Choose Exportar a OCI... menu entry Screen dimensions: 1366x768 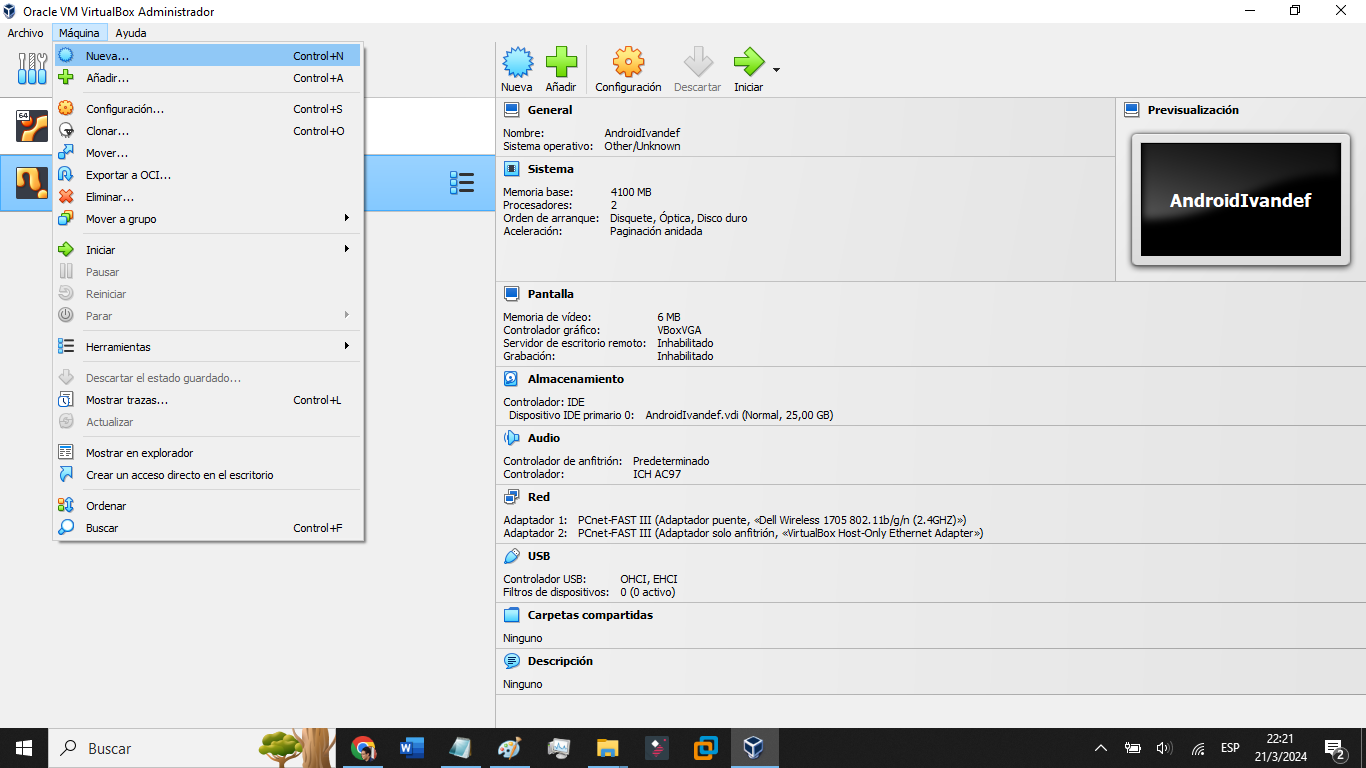[x=208, y=175]
